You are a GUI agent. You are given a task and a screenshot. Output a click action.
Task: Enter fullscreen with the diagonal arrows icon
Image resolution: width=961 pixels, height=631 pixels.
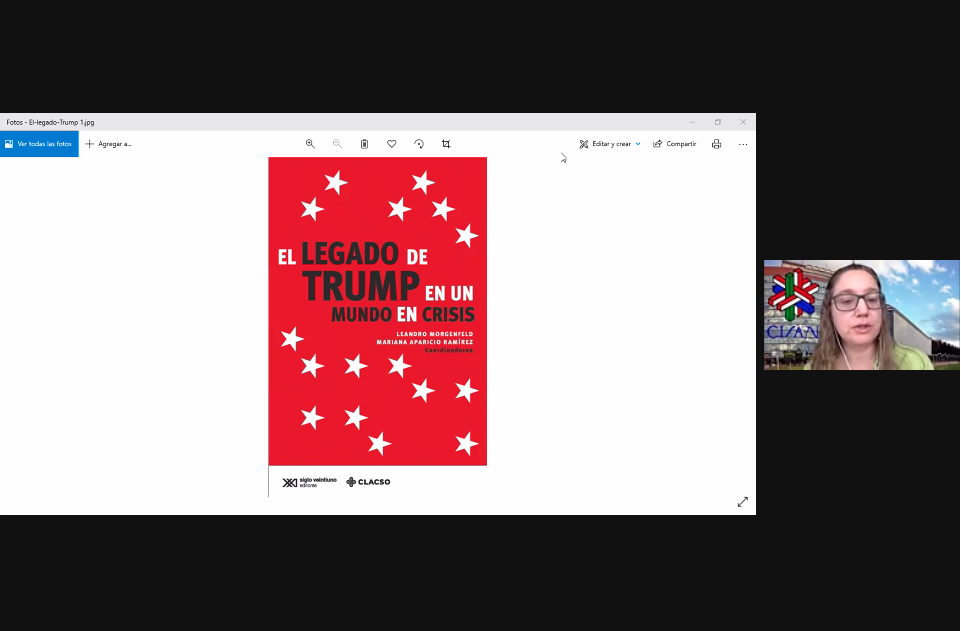pyautogui.click(x=743, y=502)
